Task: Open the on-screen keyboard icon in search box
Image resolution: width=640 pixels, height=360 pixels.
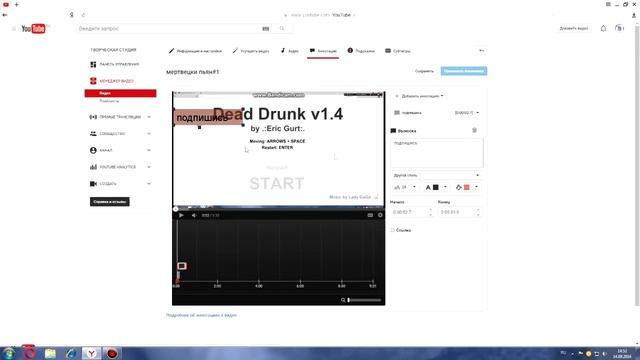Action: coord(266,29)
